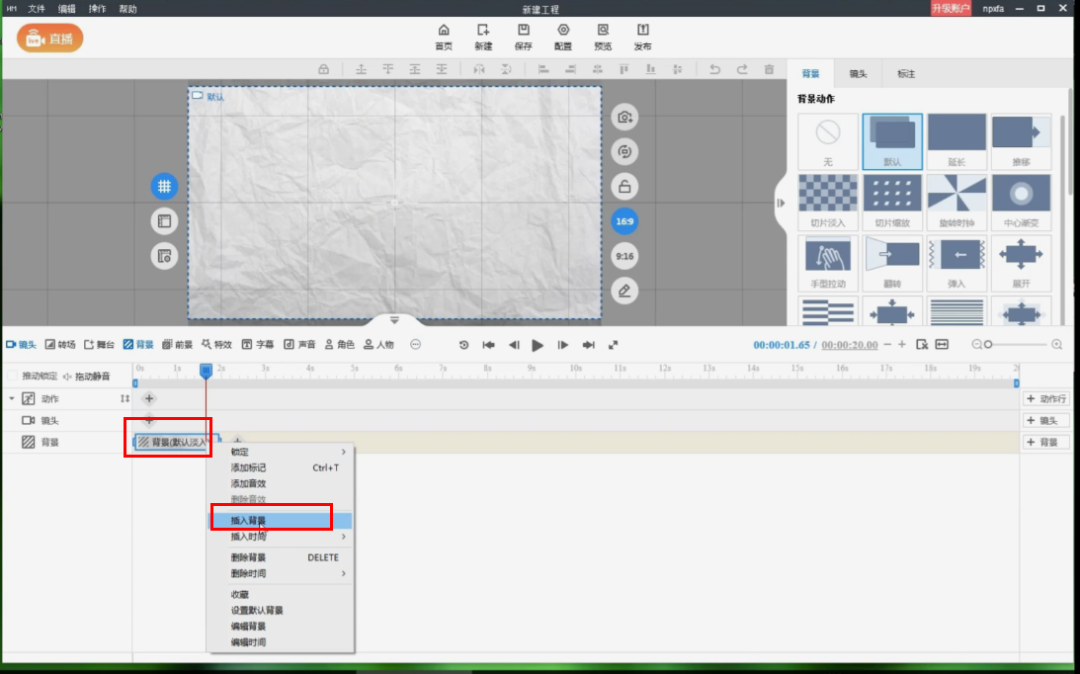Viewport: 1080px width, 674px height.
Task: Click the unlock padlock icon beside canvas
Action: (x=624, y=186)
